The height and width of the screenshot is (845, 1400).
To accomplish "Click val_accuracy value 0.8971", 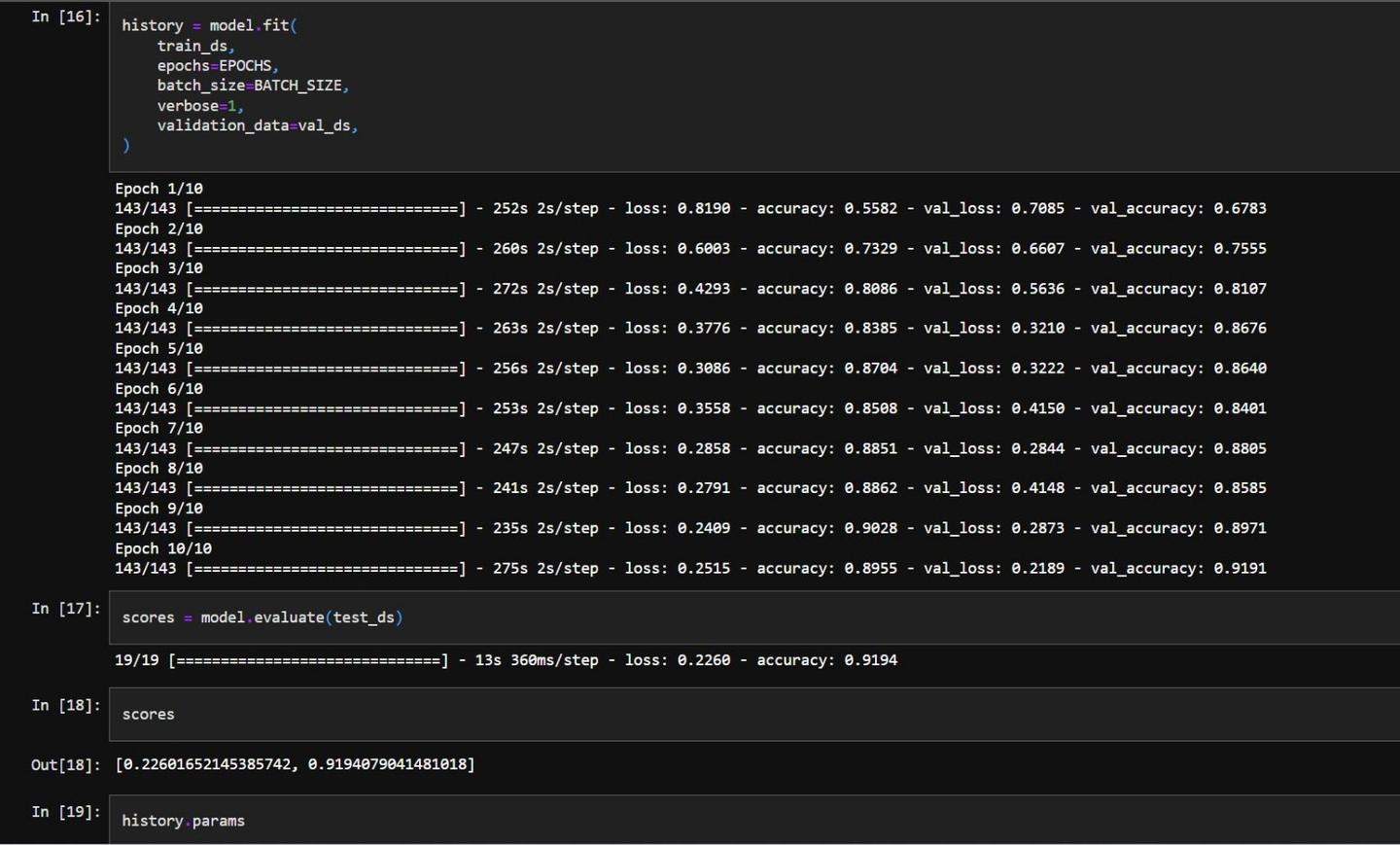I will click(1240, 528).
